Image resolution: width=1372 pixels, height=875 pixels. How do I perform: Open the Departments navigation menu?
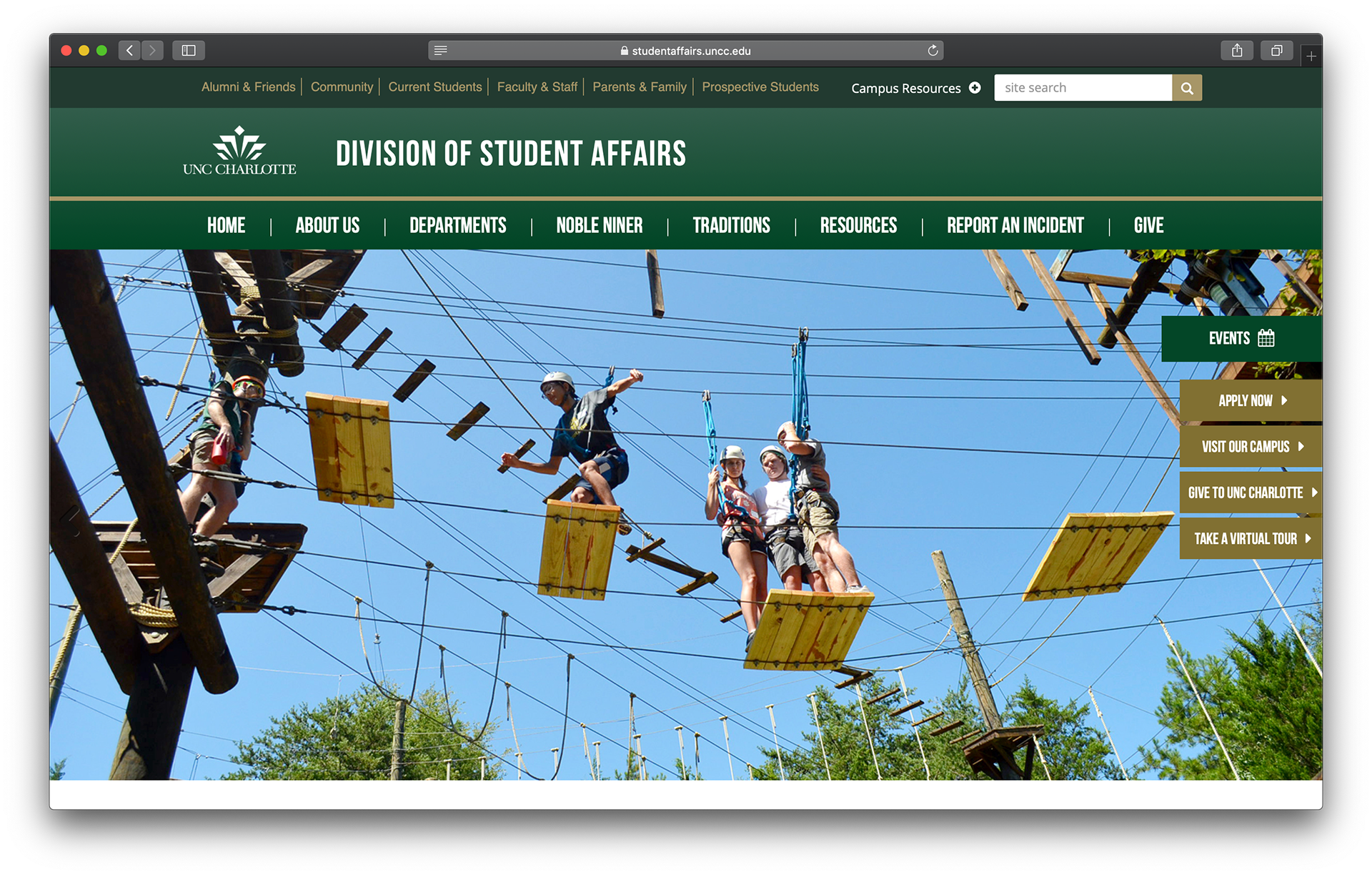(457, 226)
